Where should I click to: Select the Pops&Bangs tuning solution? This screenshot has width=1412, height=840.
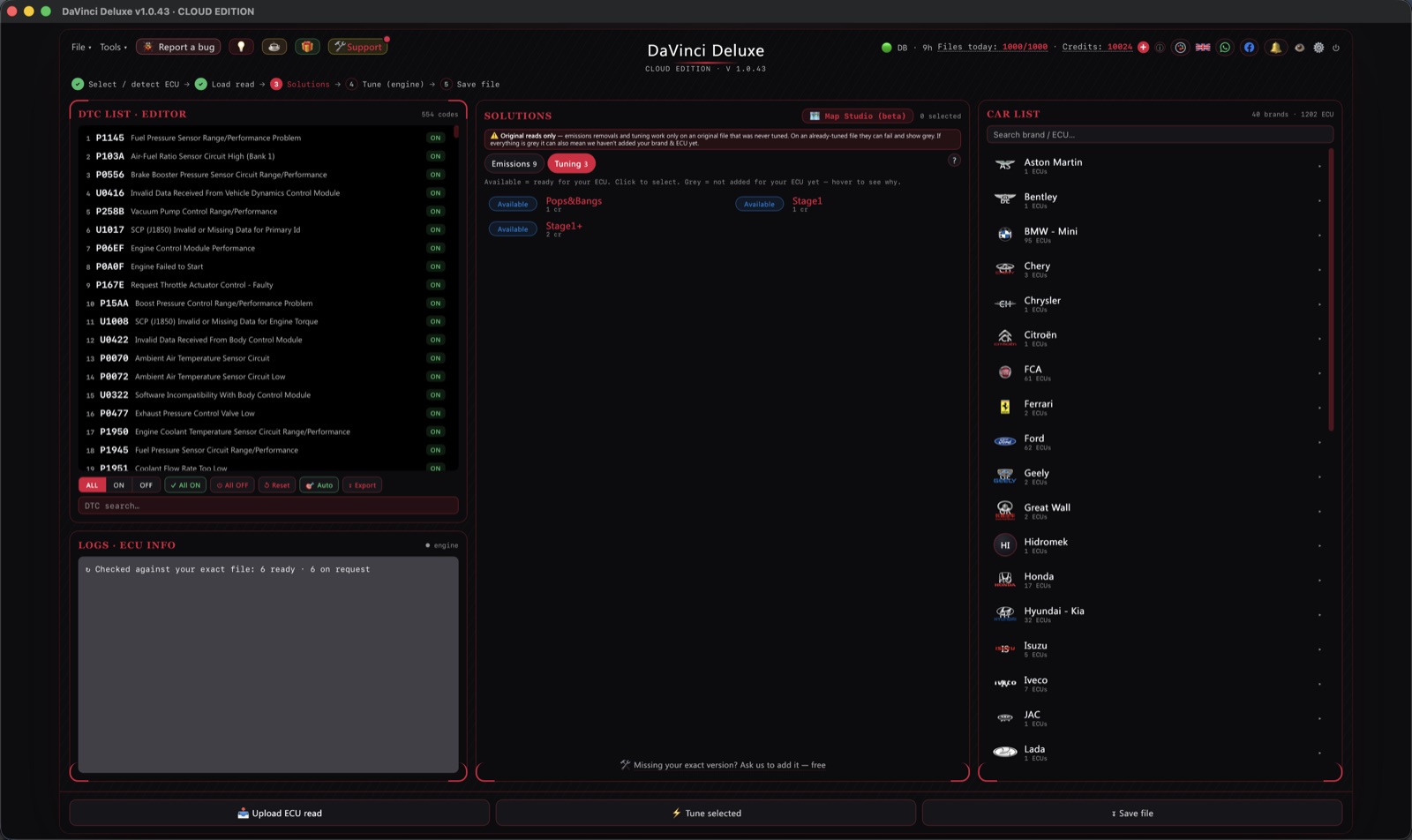pos(574,201)
